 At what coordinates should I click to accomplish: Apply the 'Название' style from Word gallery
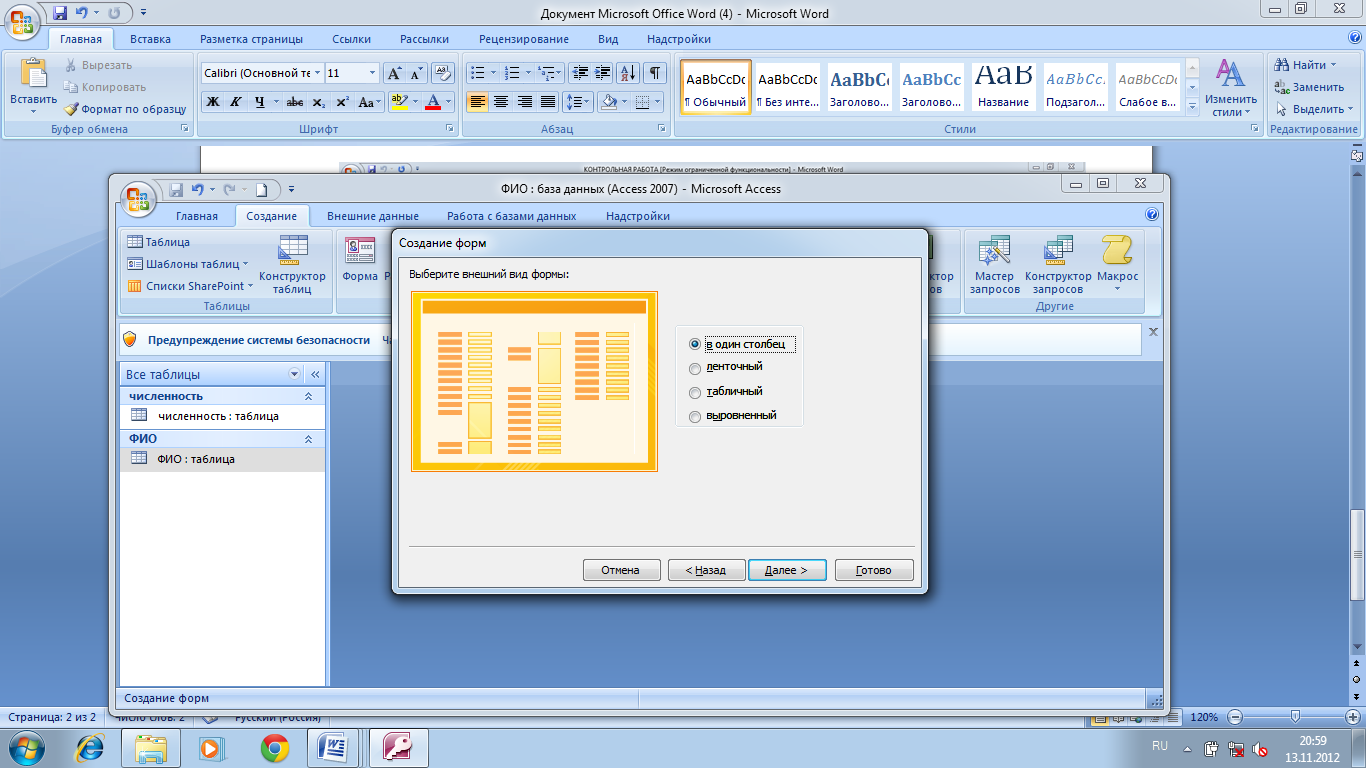[1004, 87]
